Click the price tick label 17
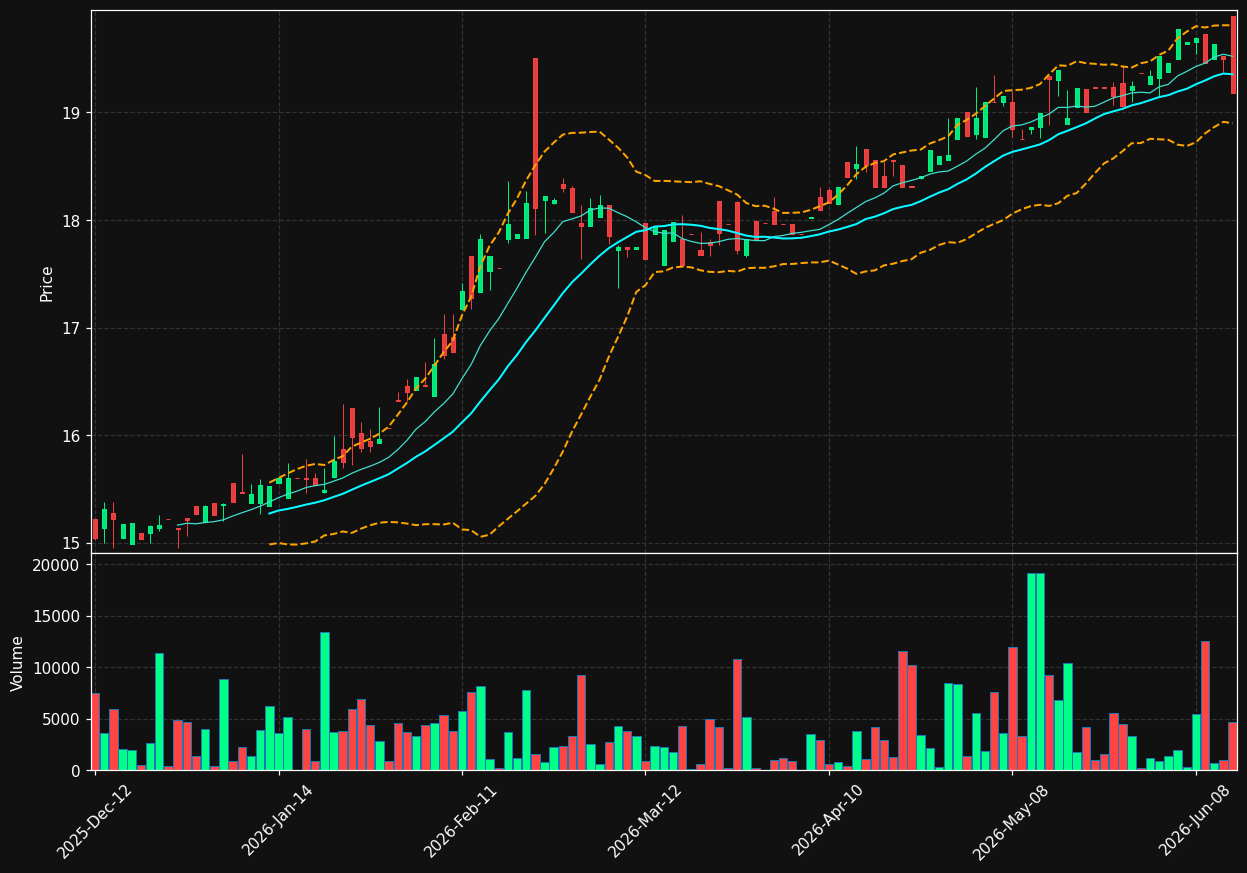1247x873 pixels. click(x=71, y=329)
